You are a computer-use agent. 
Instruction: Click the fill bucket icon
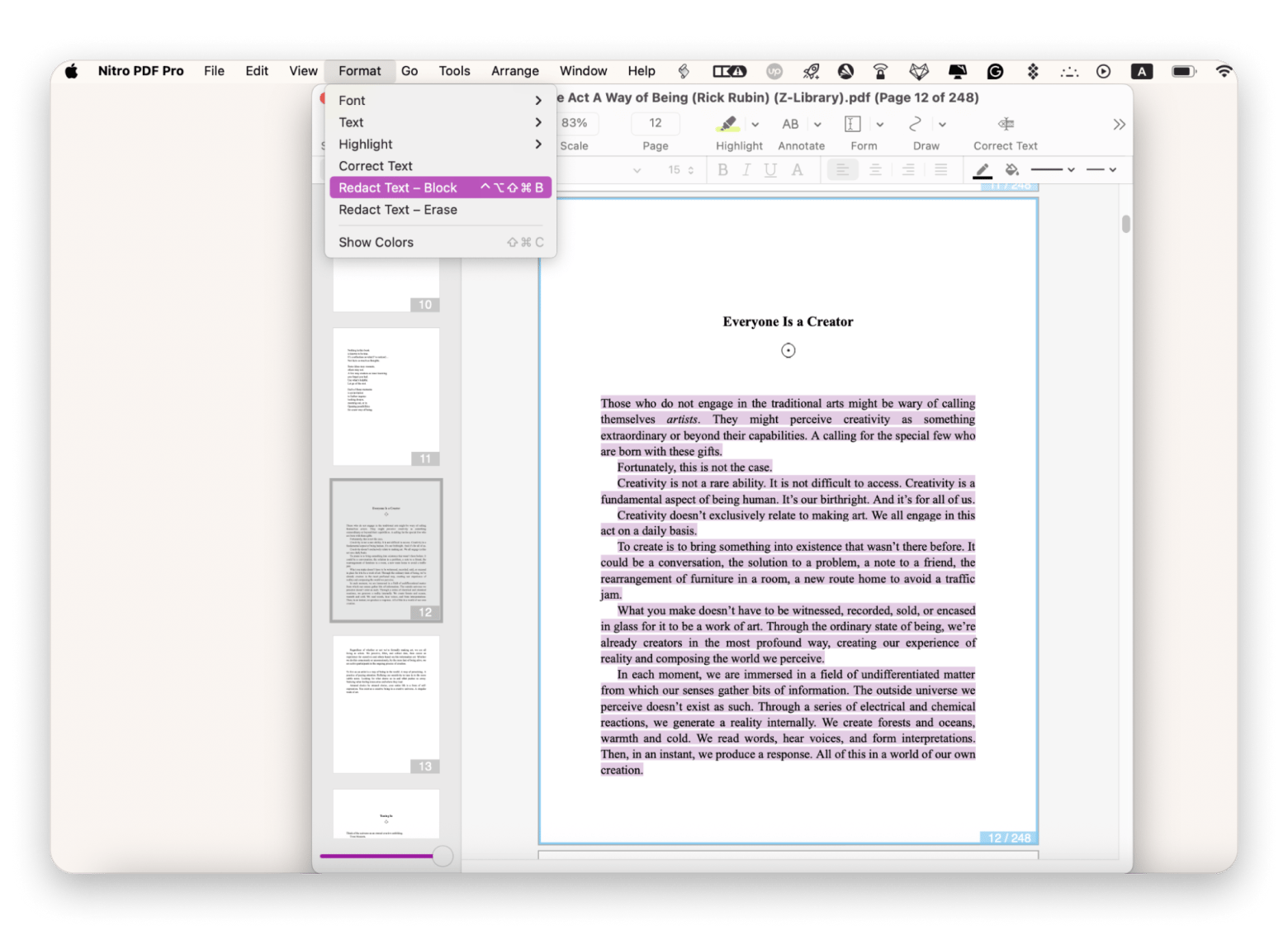pyautogui.click(x=1013, y=170)
